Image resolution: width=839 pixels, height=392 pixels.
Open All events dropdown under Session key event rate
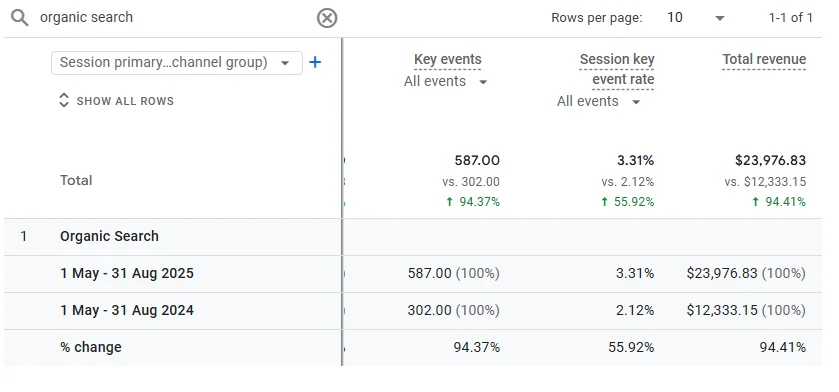pos(599,102)
